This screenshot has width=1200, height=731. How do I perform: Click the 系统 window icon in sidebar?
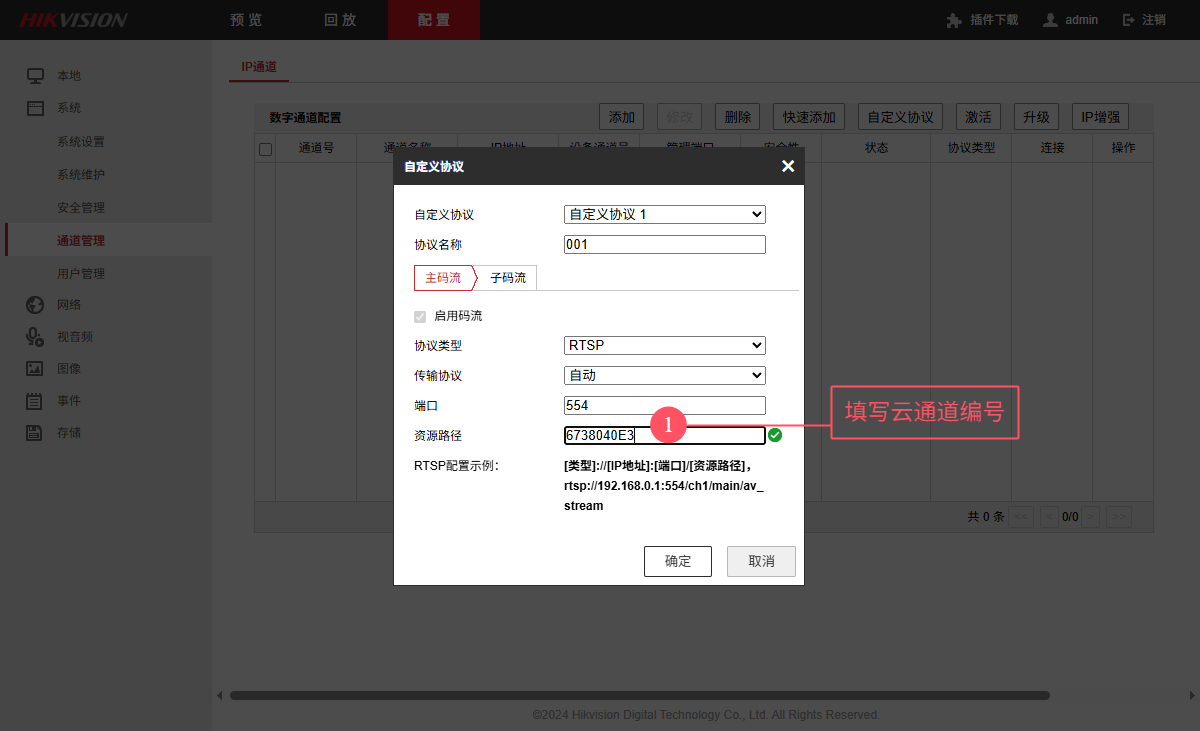pos(35,108)
